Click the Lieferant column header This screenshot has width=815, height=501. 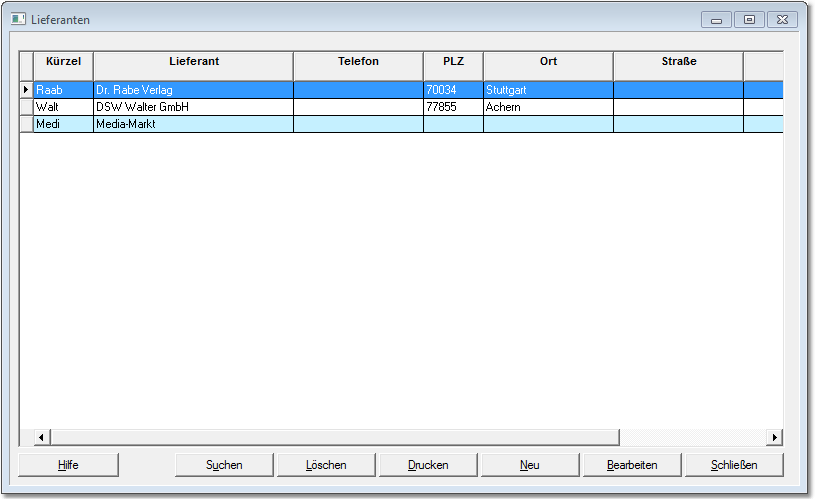pyautogui.click(x=193, y=62)
